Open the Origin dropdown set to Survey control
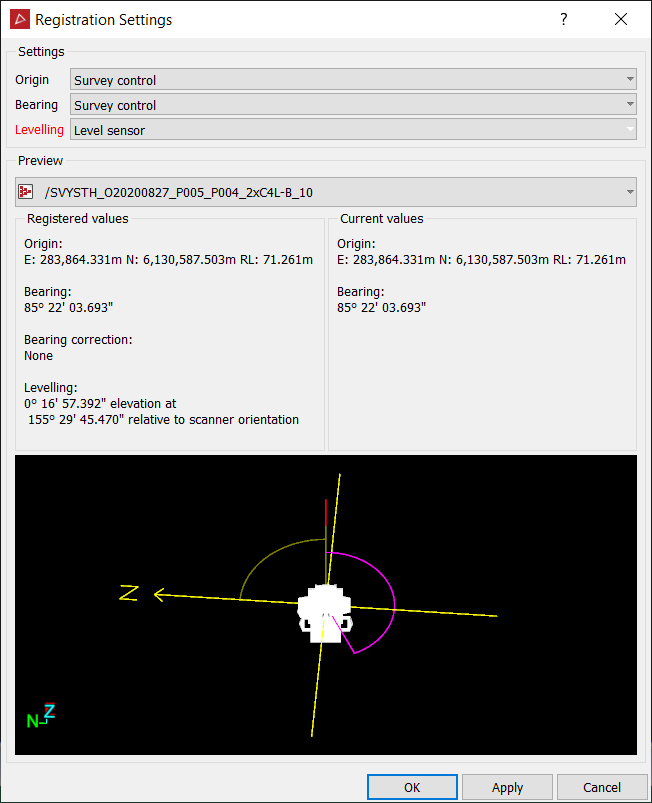Image resolution: width=652 pixels, height=803 pixels. tap(353, 80)
